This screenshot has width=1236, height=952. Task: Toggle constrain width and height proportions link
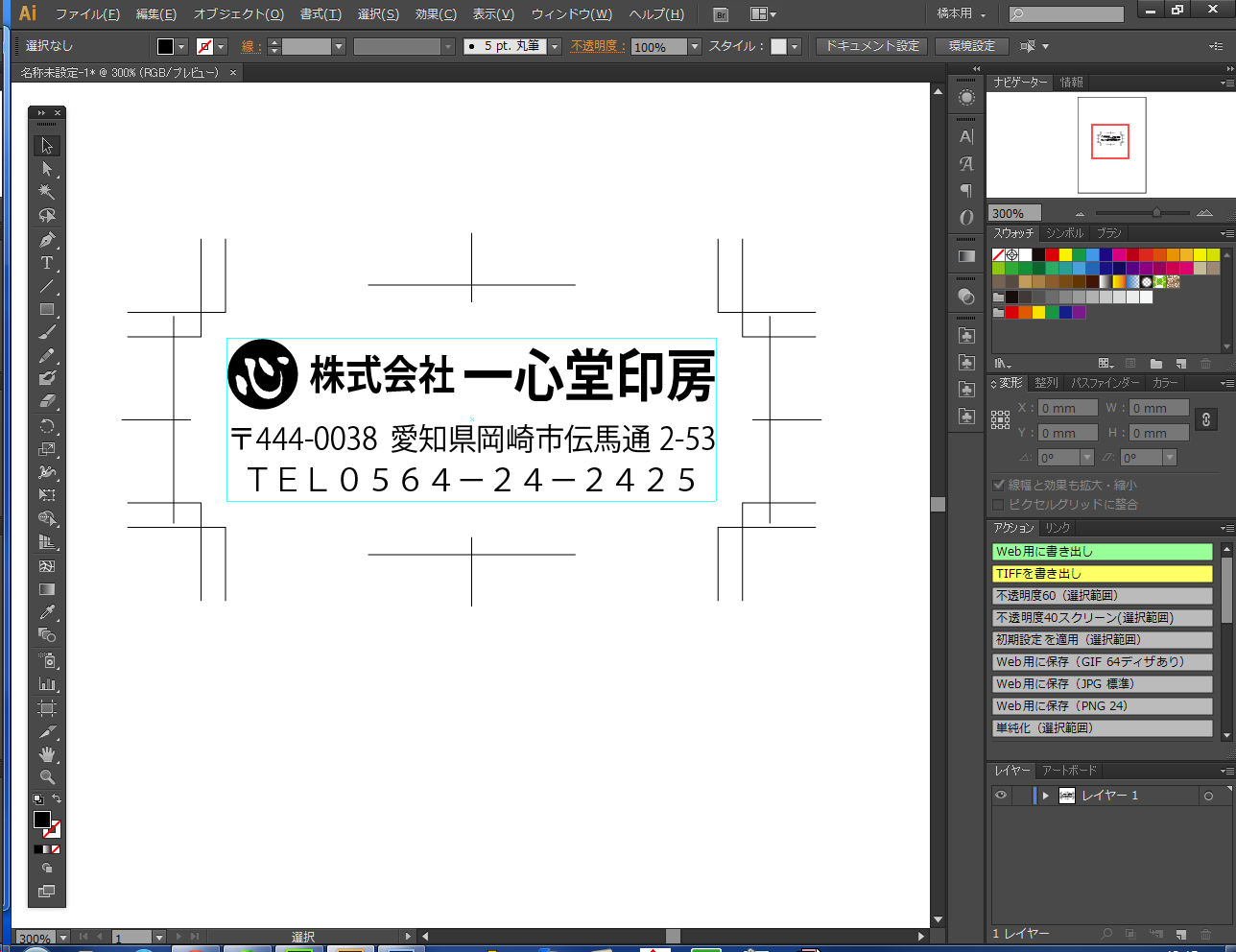1206,419
